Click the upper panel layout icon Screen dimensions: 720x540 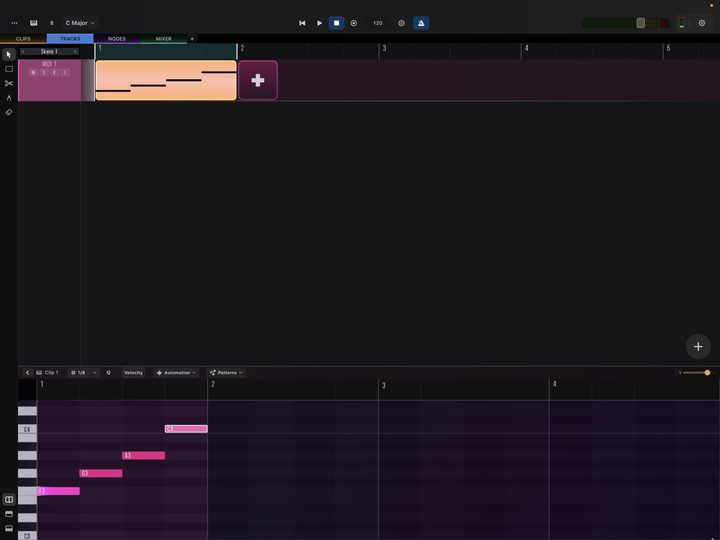tap(9, 514)
